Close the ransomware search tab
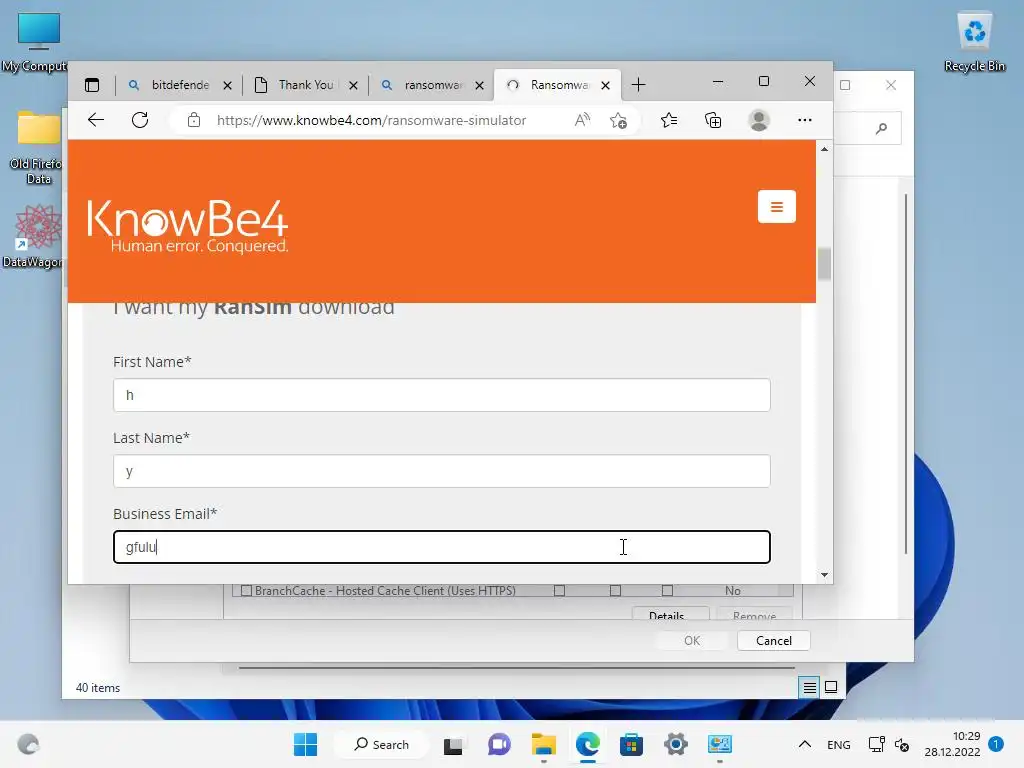The width and height of the screenshot is (1024, 768). (x=479, y=86)
